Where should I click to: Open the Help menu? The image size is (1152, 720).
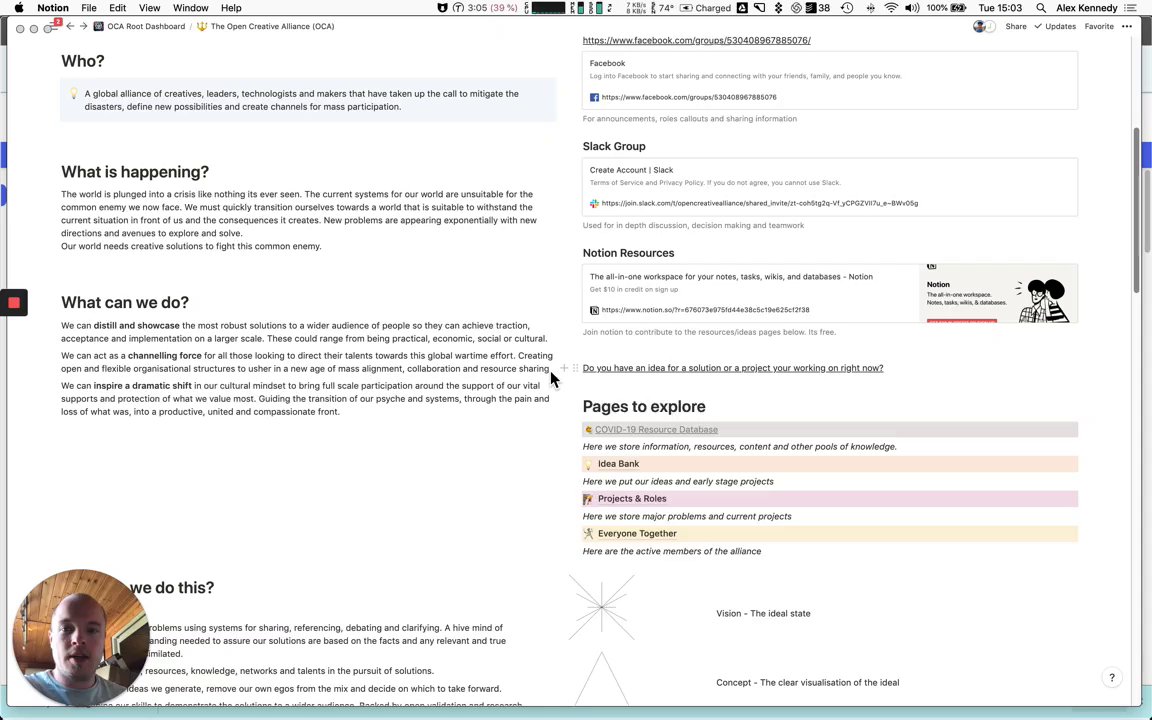(231, 8)
